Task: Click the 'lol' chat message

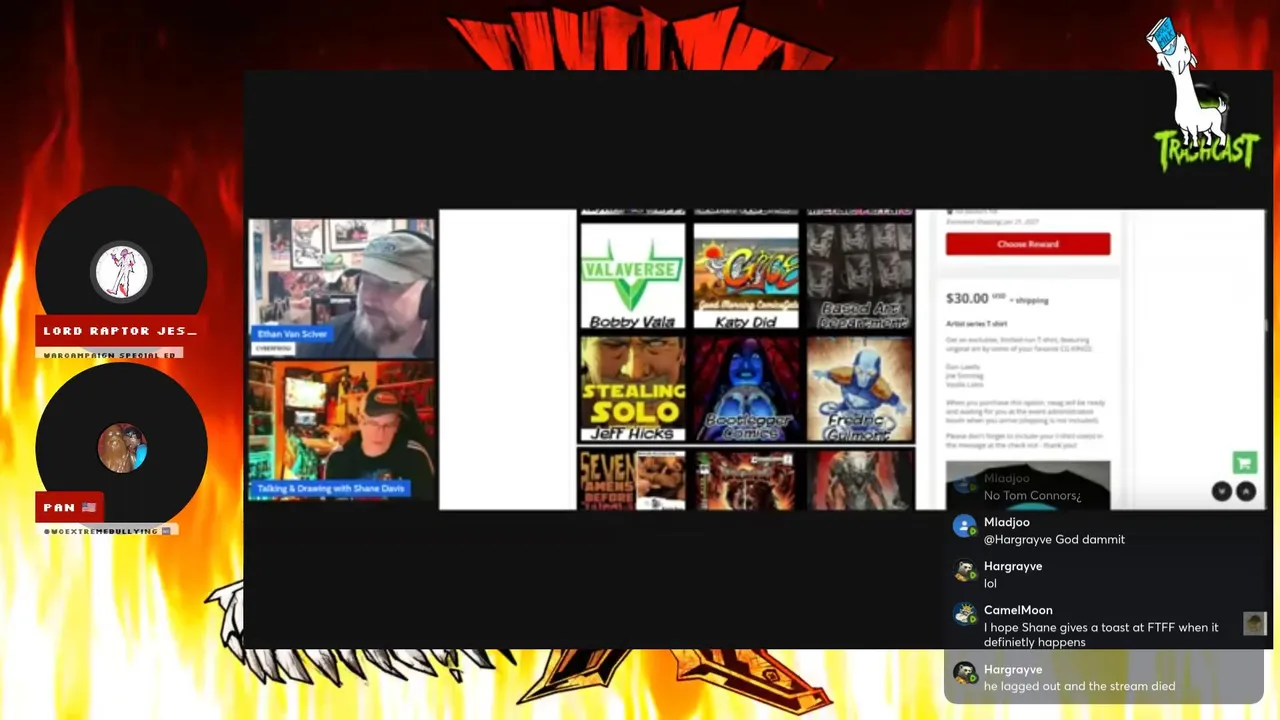Action: pyautogui.click(x=990, y=583)
